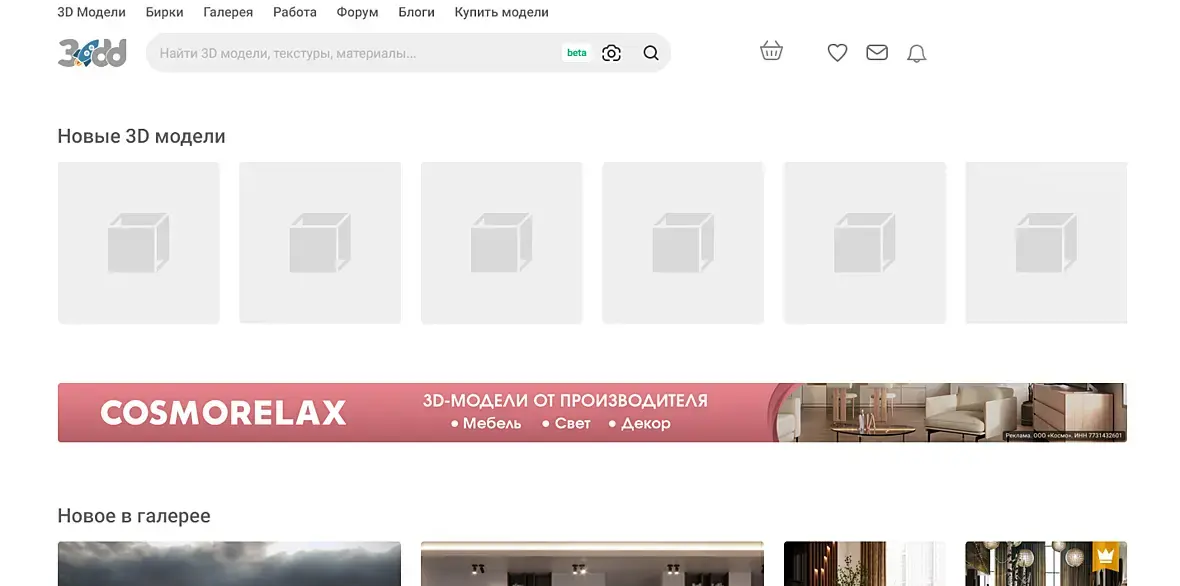Open notifications with the bell icon
The height and width of the screenshot is (586, 1180).
(916, 53)
